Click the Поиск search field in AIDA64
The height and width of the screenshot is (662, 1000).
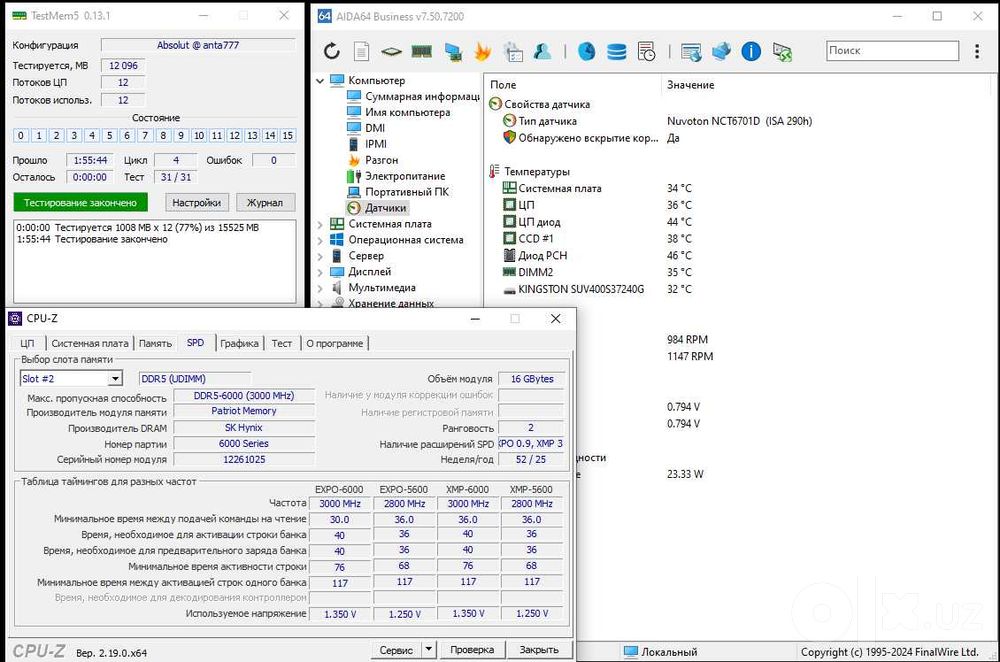pos(892,50)
